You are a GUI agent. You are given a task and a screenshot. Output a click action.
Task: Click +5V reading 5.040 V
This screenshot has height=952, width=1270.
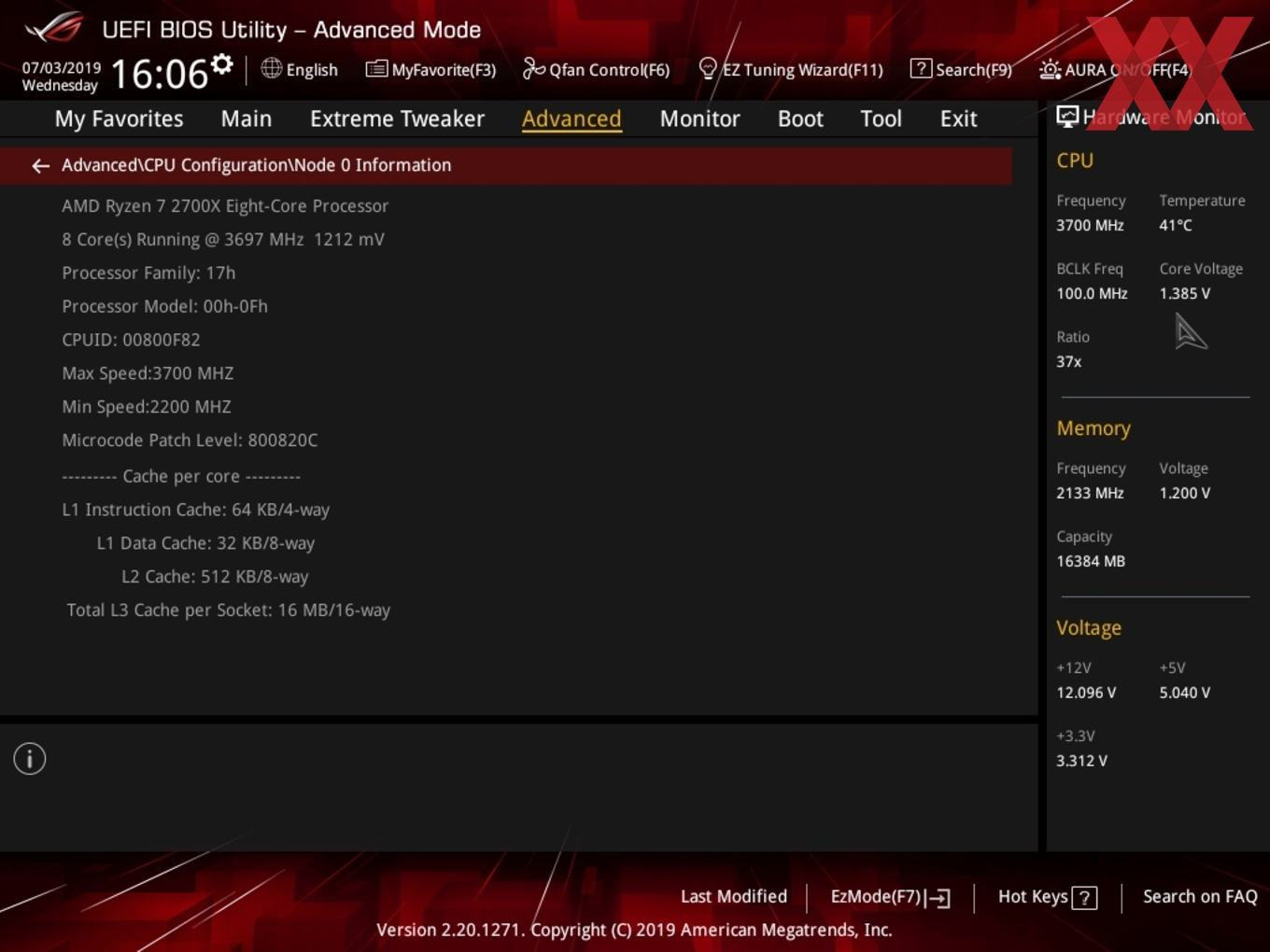click(x=1185, y=693)
